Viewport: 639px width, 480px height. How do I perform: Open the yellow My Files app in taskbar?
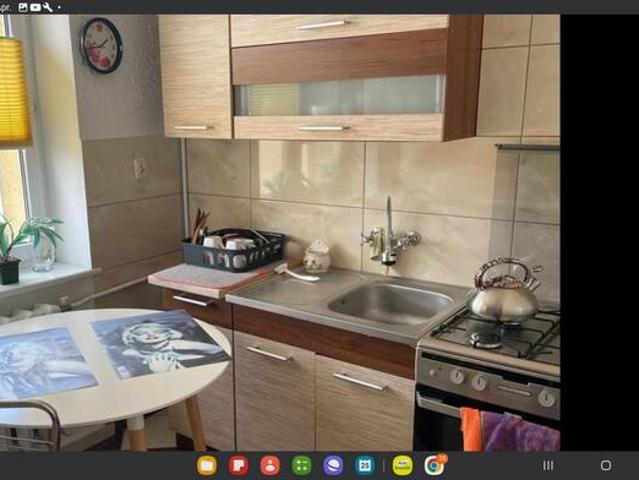(207, 465)
